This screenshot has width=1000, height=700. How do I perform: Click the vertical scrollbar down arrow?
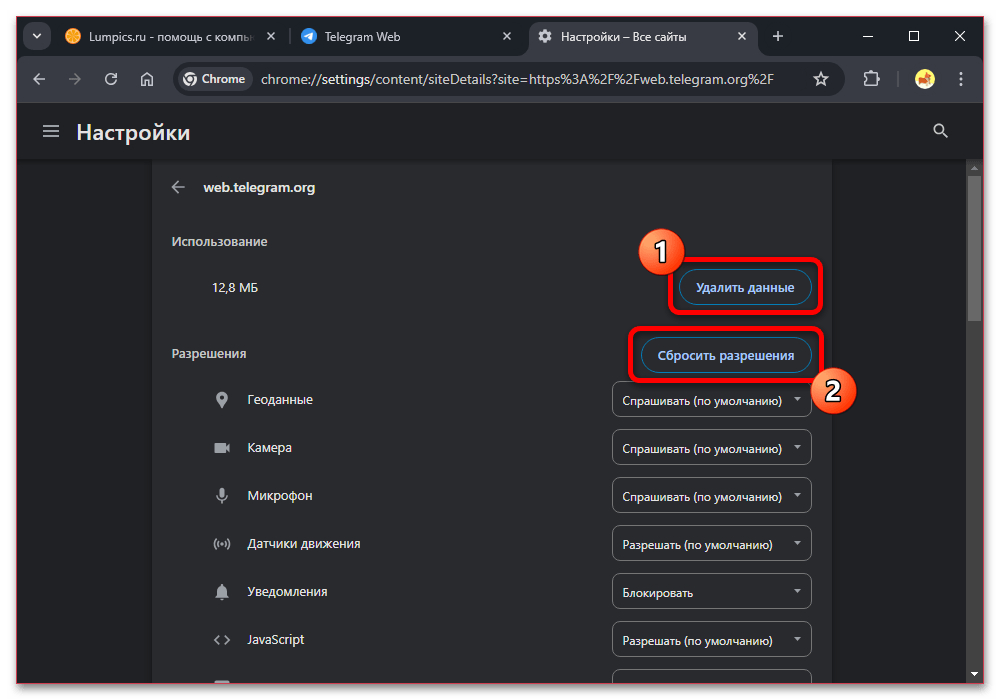pos(974,674)
